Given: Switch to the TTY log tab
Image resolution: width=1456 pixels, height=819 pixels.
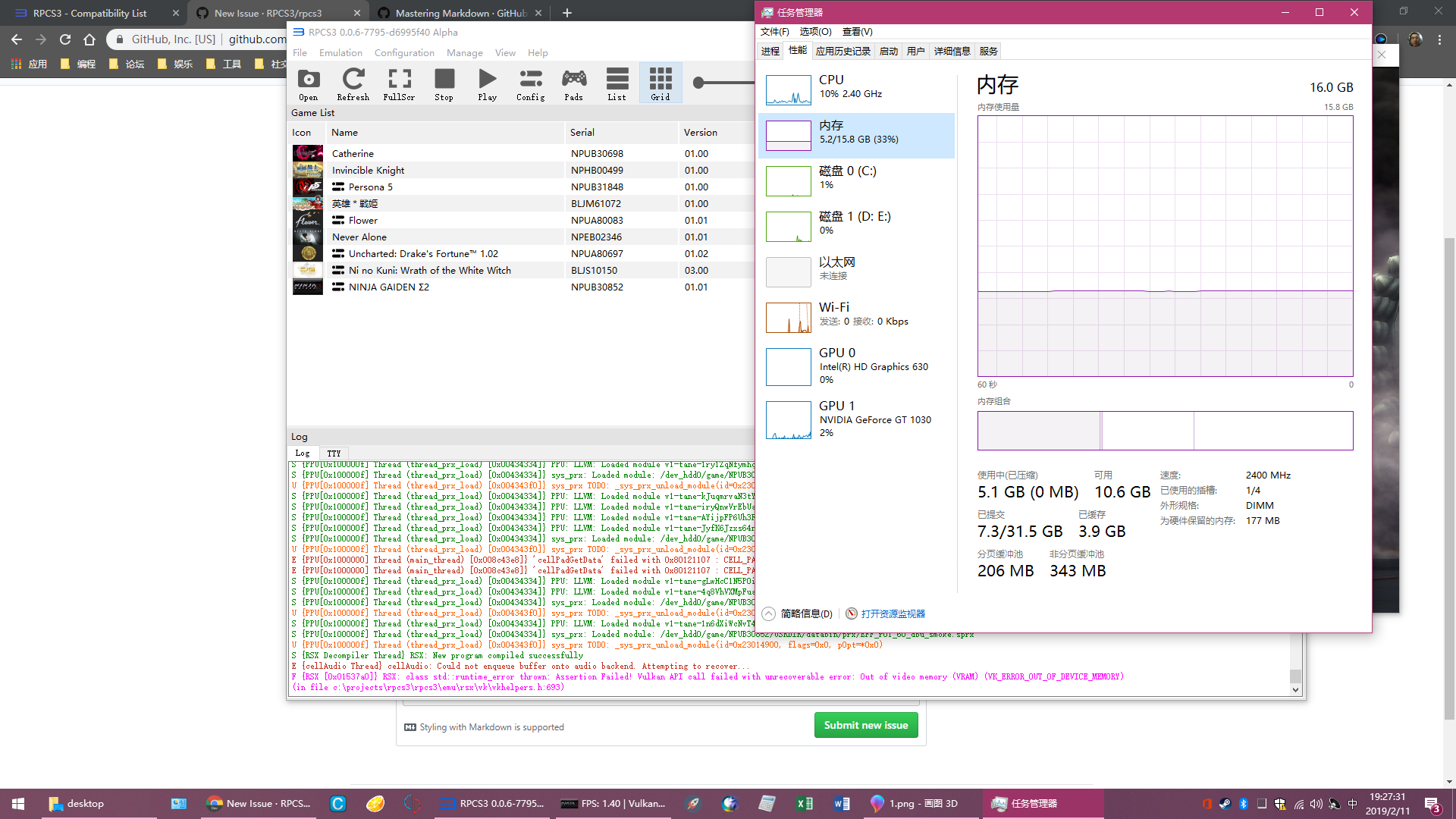Looking at the screenshot, I should (334, 453).
